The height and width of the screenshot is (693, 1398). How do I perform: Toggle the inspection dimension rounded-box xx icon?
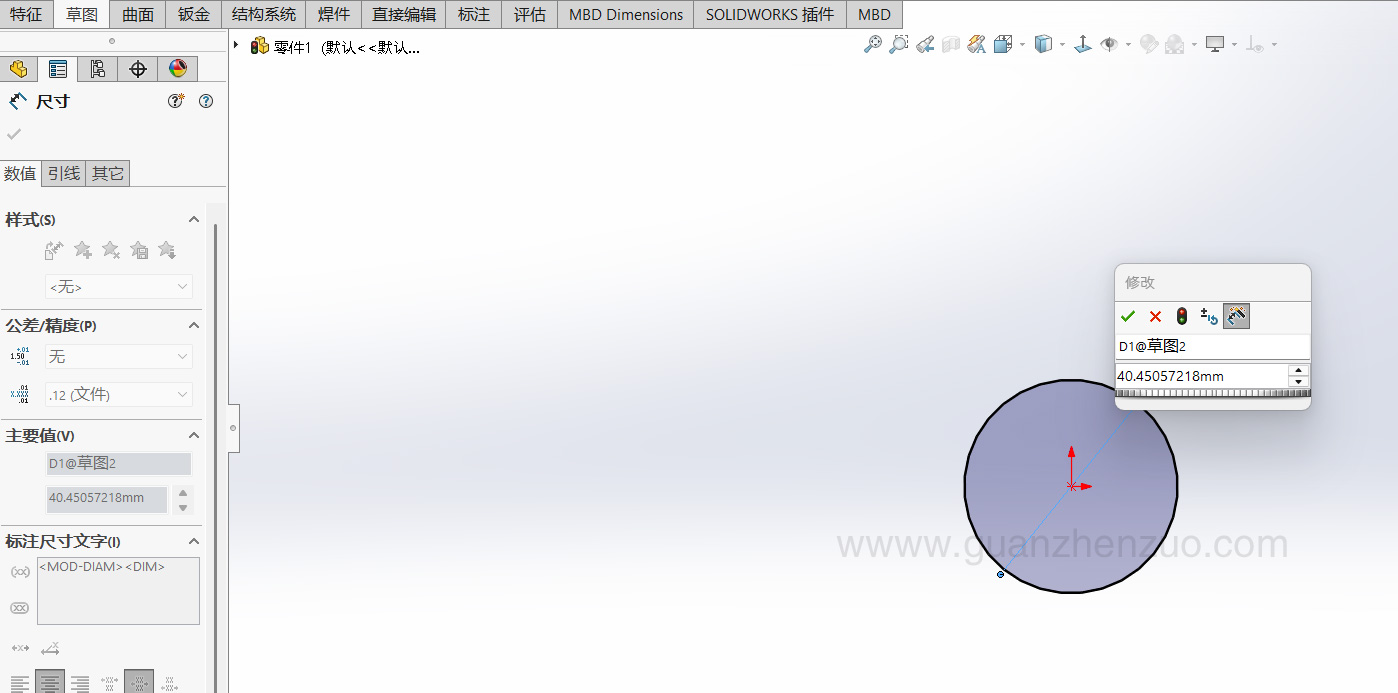(x=19, y=608)
